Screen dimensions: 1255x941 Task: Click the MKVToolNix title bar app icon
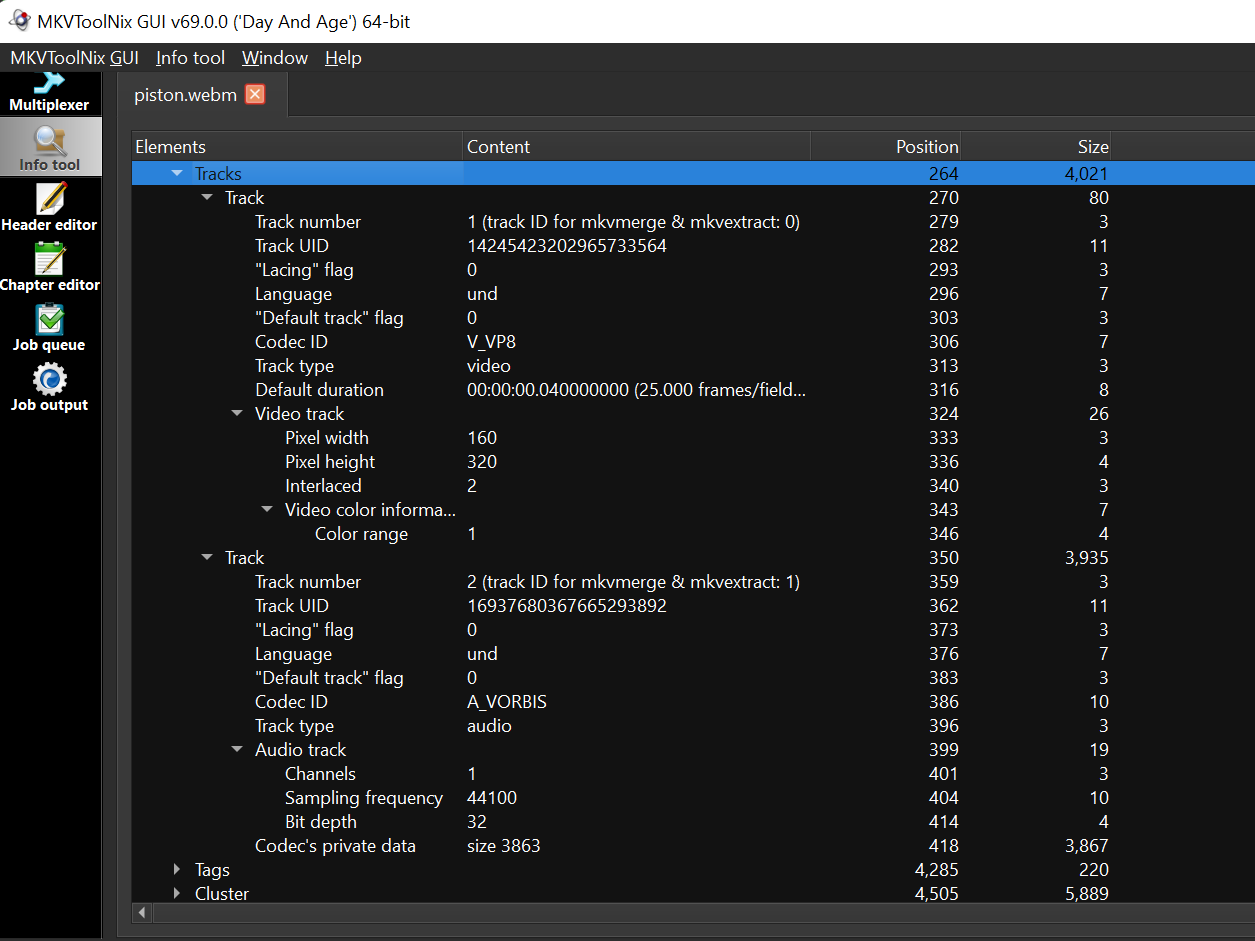coord(18,20)
